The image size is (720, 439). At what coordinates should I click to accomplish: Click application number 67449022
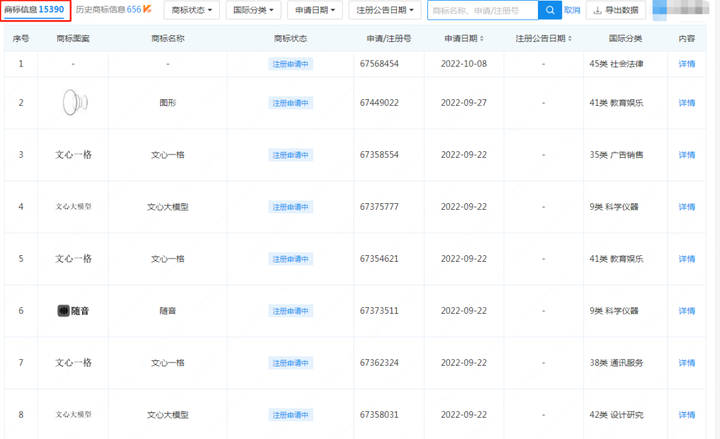(x=379, y=103)
